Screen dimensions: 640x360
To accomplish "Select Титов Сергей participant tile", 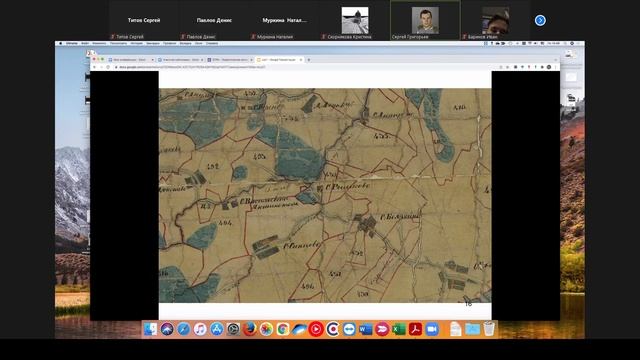I will [144, 20].
